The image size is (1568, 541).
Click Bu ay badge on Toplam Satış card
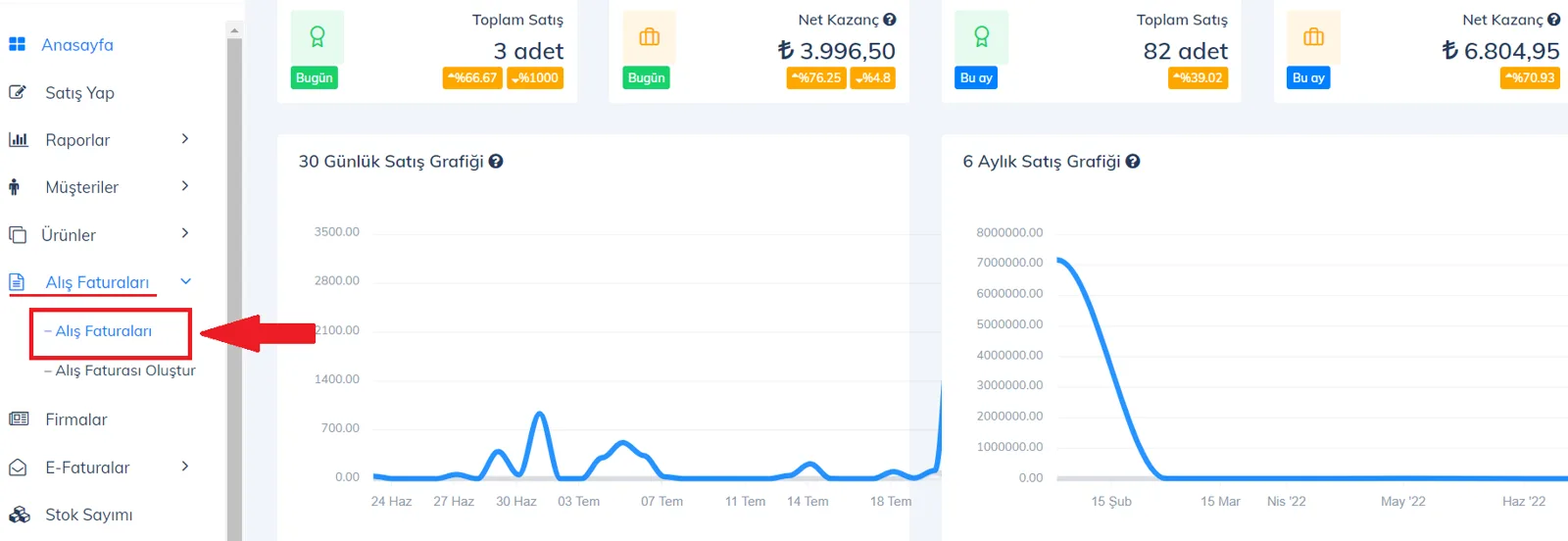coord(976,78)
